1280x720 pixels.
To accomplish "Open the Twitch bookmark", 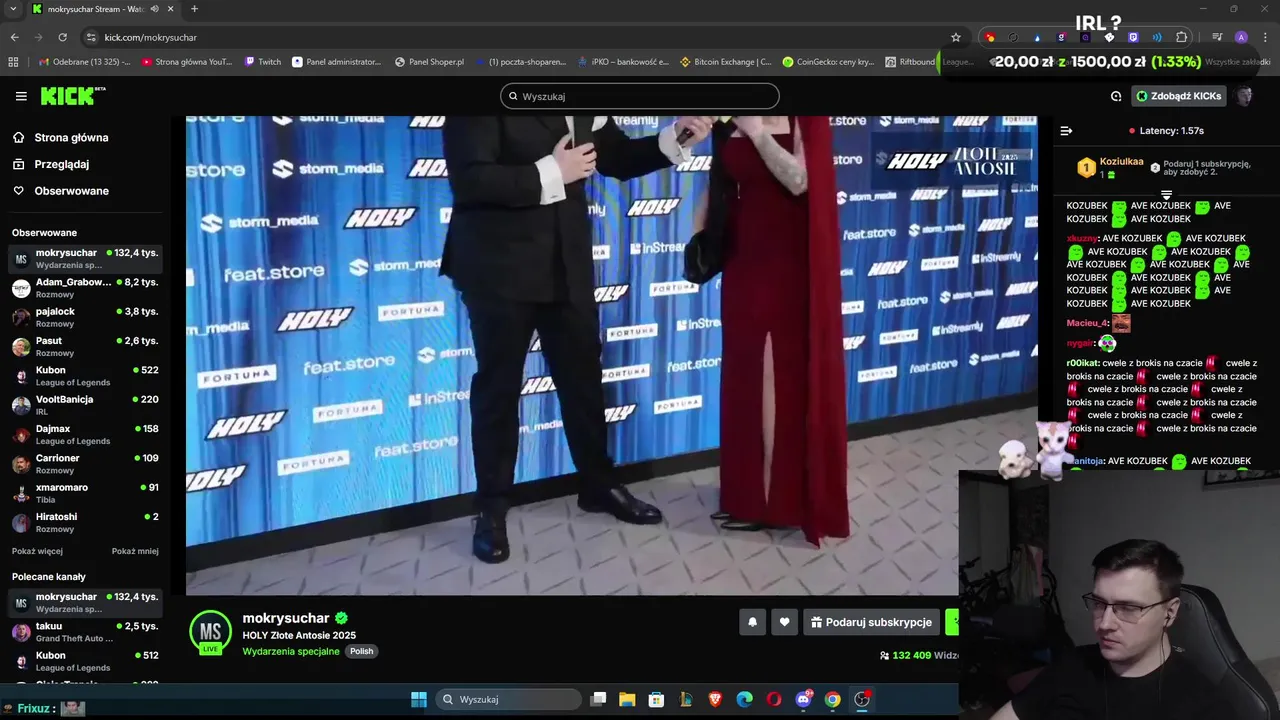I will (x=263, y=62).
